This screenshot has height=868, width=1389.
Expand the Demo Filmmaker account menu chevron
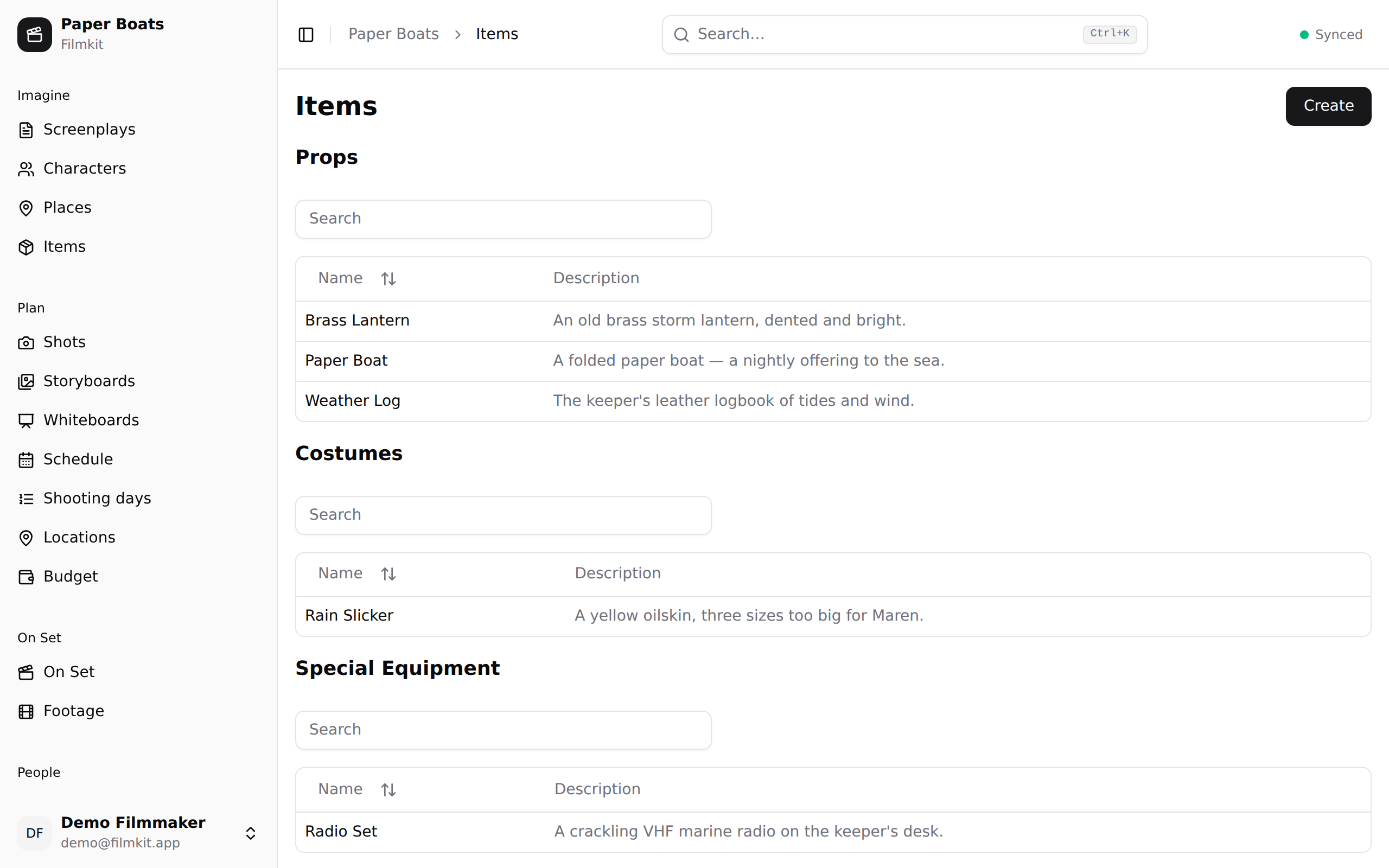pos(251,833)
